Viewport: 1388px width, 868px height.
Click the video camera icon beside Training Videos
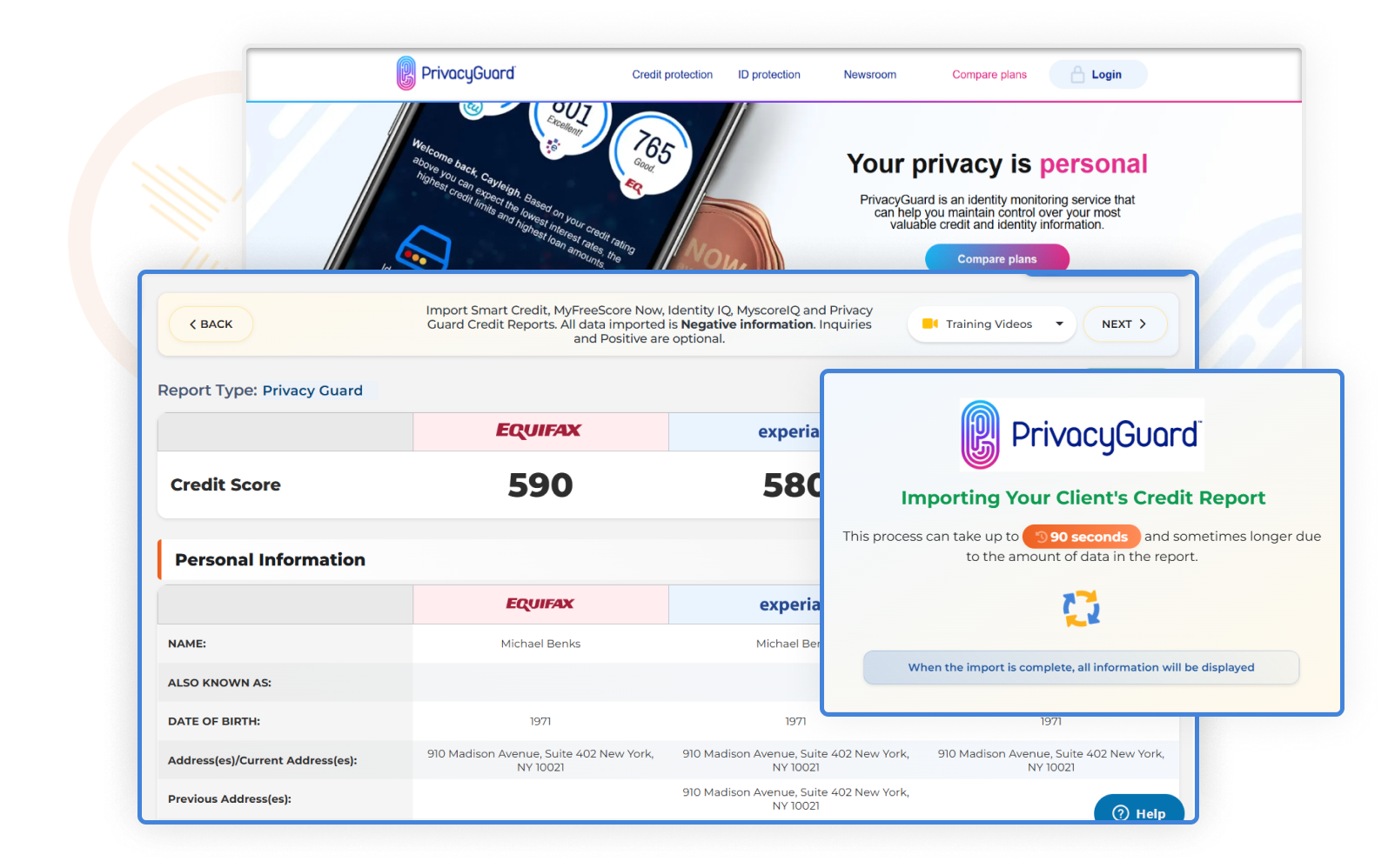coord(929,324)
